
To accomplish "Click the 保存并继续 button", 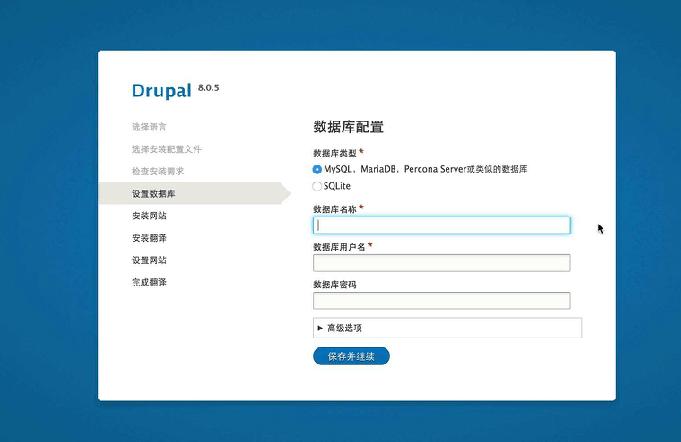I will 351,356.
